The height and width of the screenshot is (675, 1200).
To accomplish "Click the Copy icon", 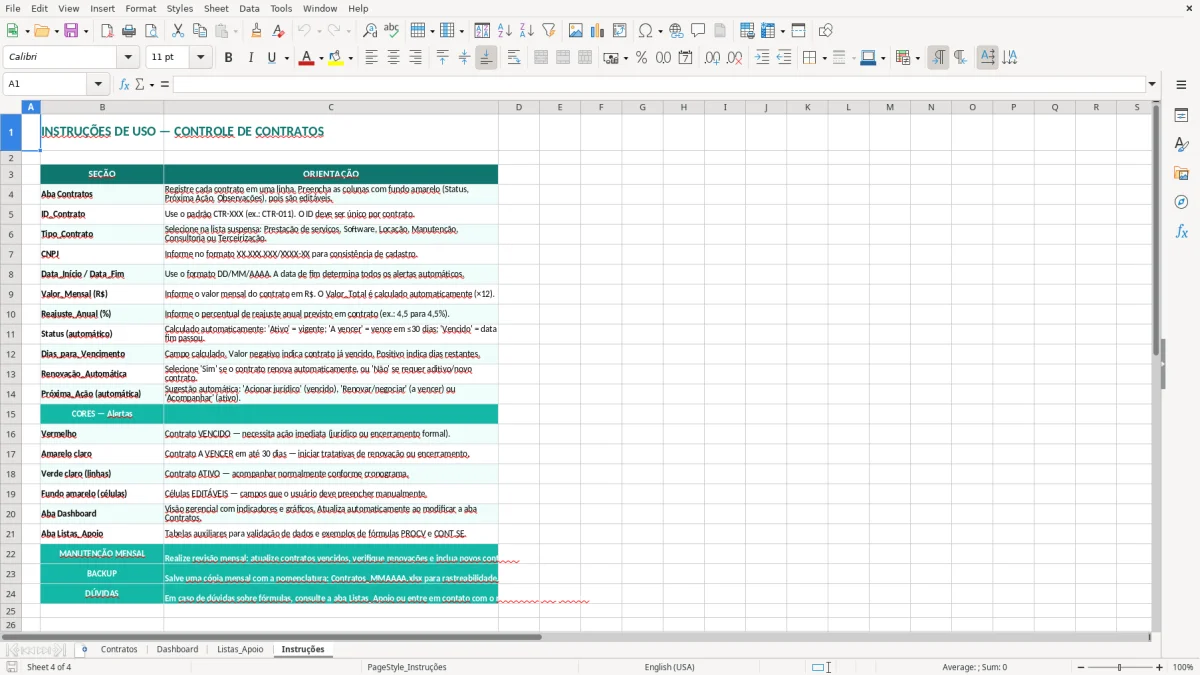I will point(199,31).
